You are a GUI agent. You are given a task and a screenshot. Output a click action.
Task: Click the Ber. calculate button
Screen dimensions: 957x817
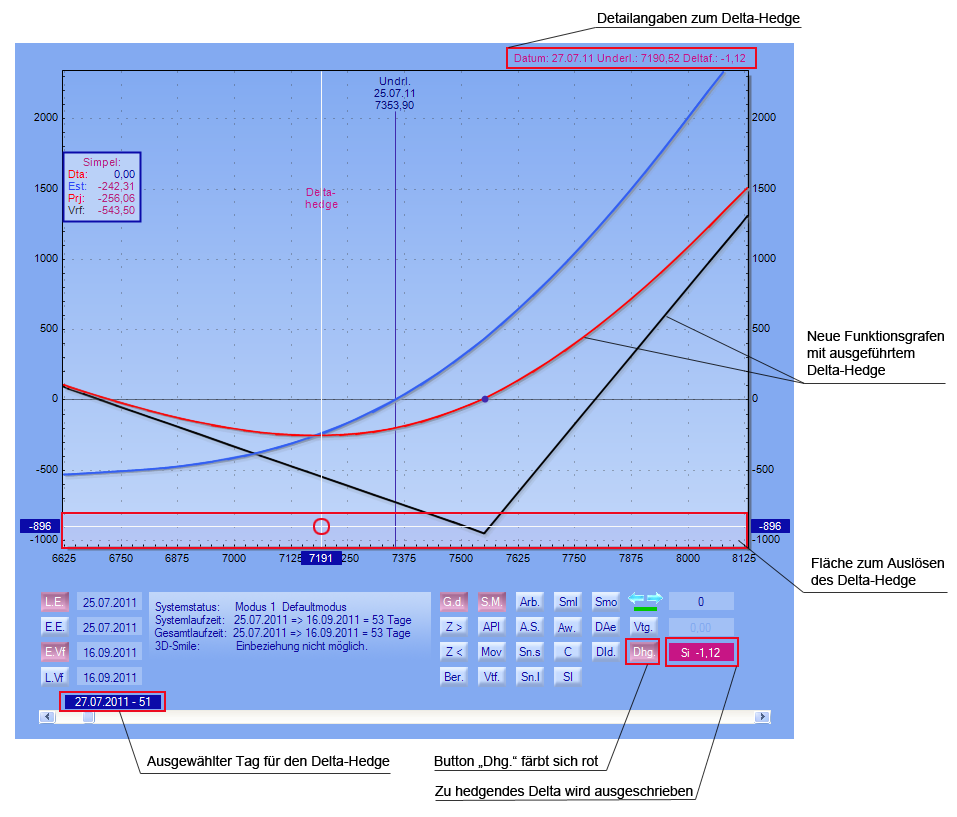454,677
